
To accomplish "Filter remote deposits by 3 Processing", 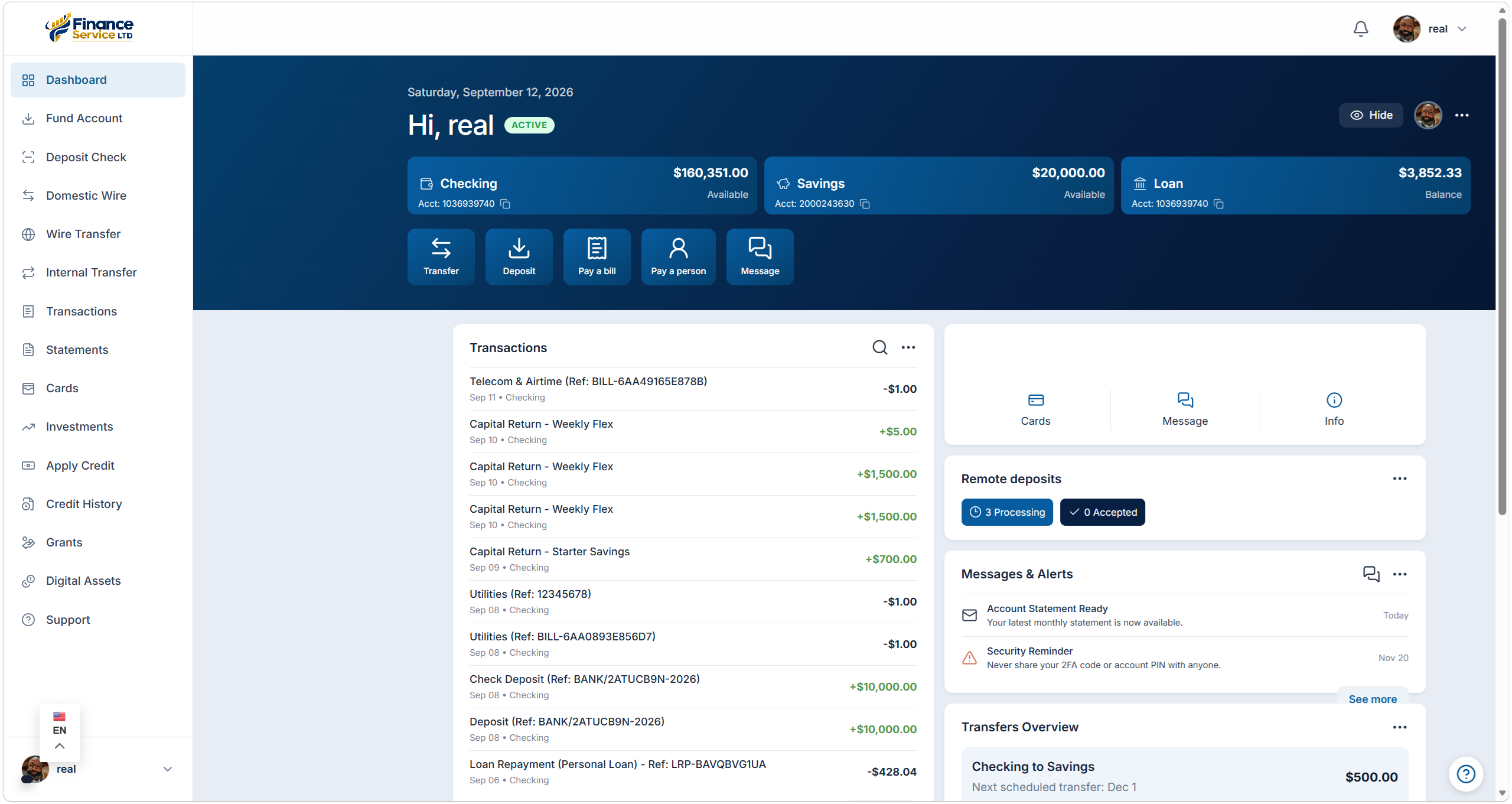I will pyautogui.click(x=1006, y=512).
